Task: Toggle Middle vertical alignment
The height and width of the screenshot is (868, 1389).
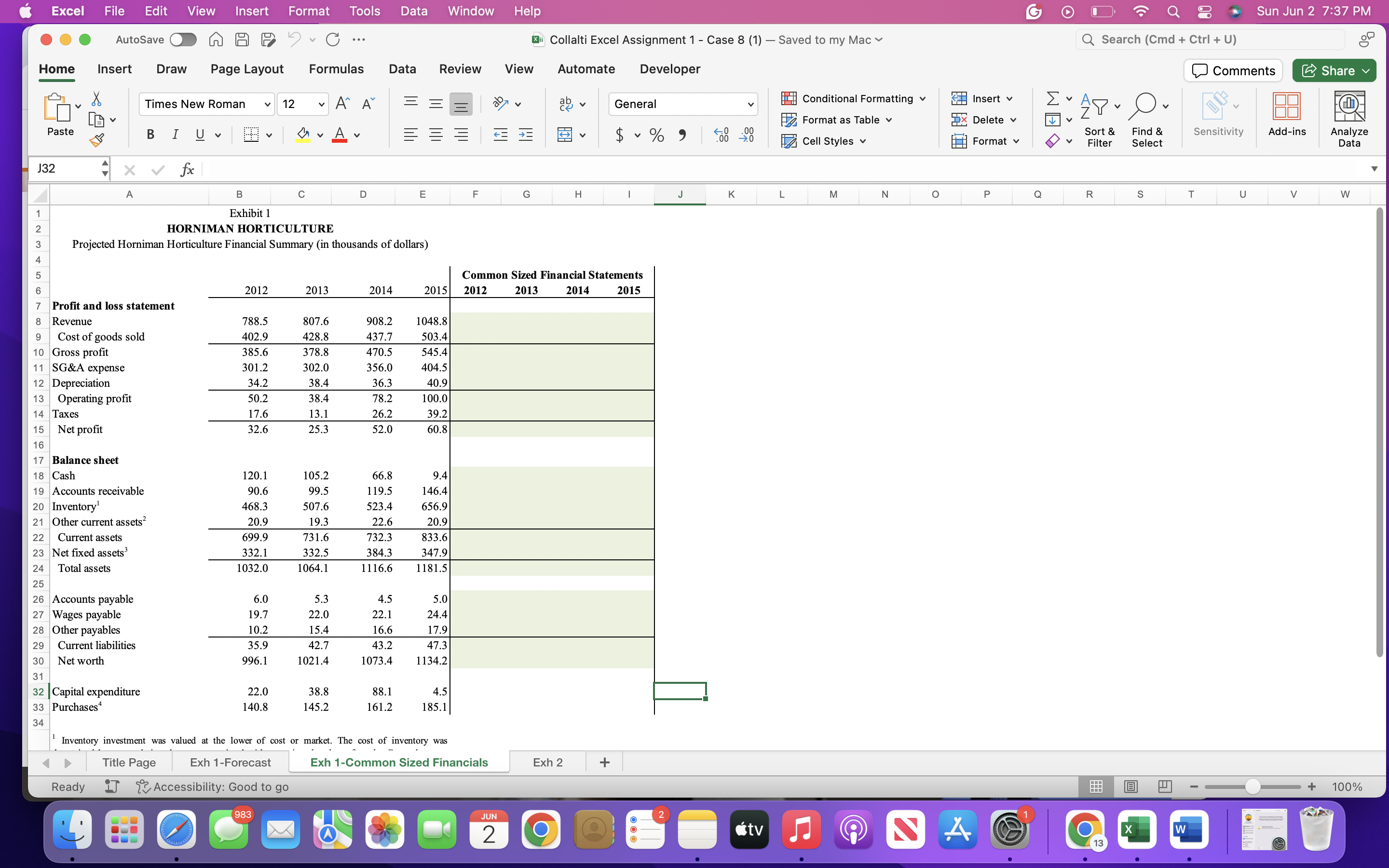Action: point(436,103)
